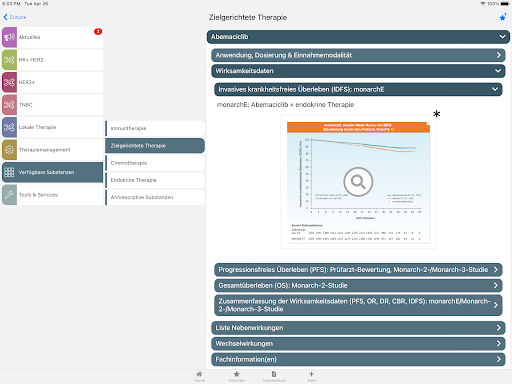The width and height of the screenshot is (512, 384).
Task: Check battery indicator in status bar
Action: pos(505,4)
